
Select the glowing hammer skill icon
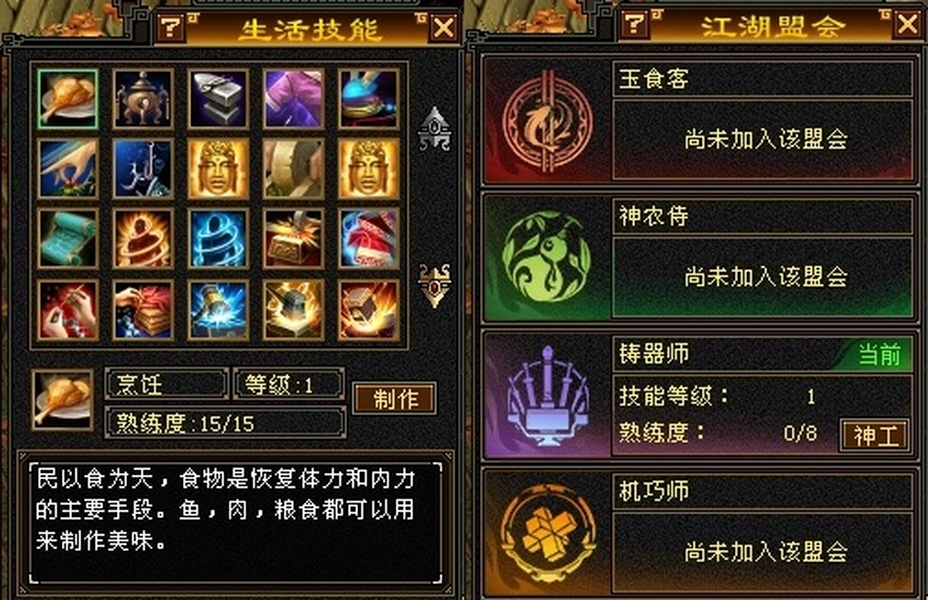coord(218,310)
